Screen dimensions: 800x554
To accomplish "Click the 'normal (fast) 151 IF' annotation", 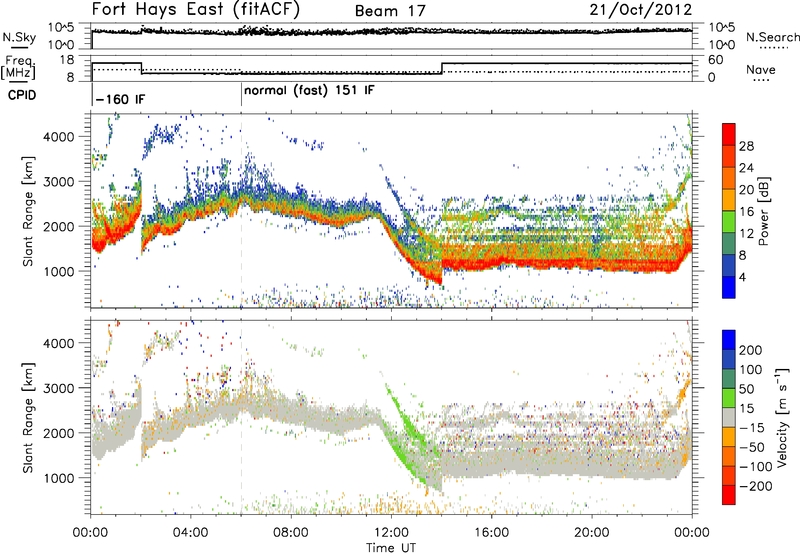I will tap(309, 91).
